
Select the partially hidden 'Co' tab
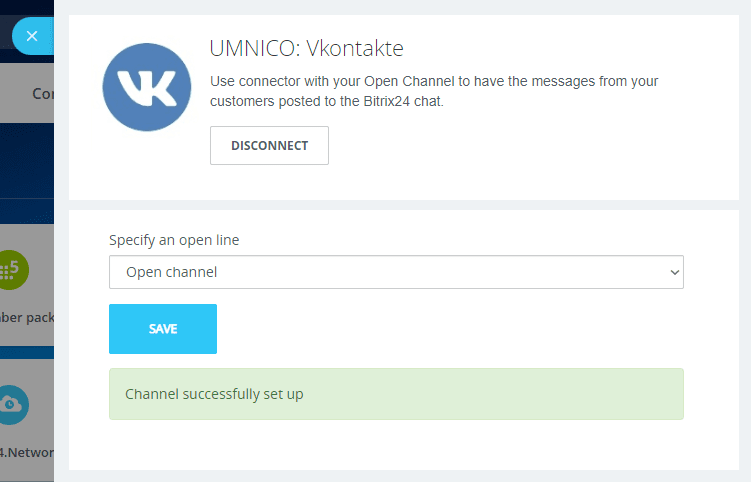pyautogui.click(x=42, y=93)
